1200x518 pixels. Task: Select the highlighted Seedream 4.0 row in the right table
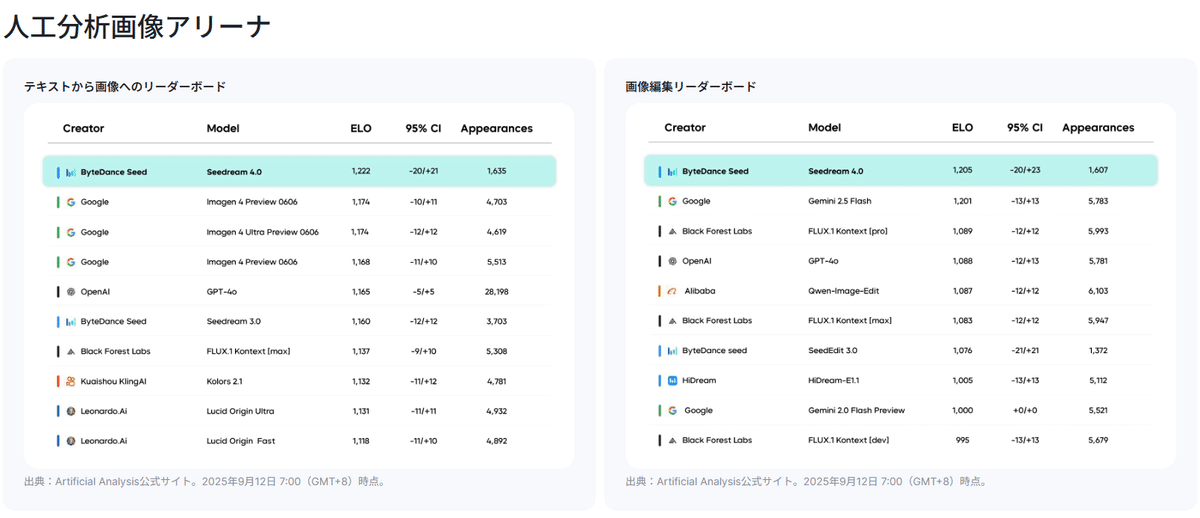900,171
